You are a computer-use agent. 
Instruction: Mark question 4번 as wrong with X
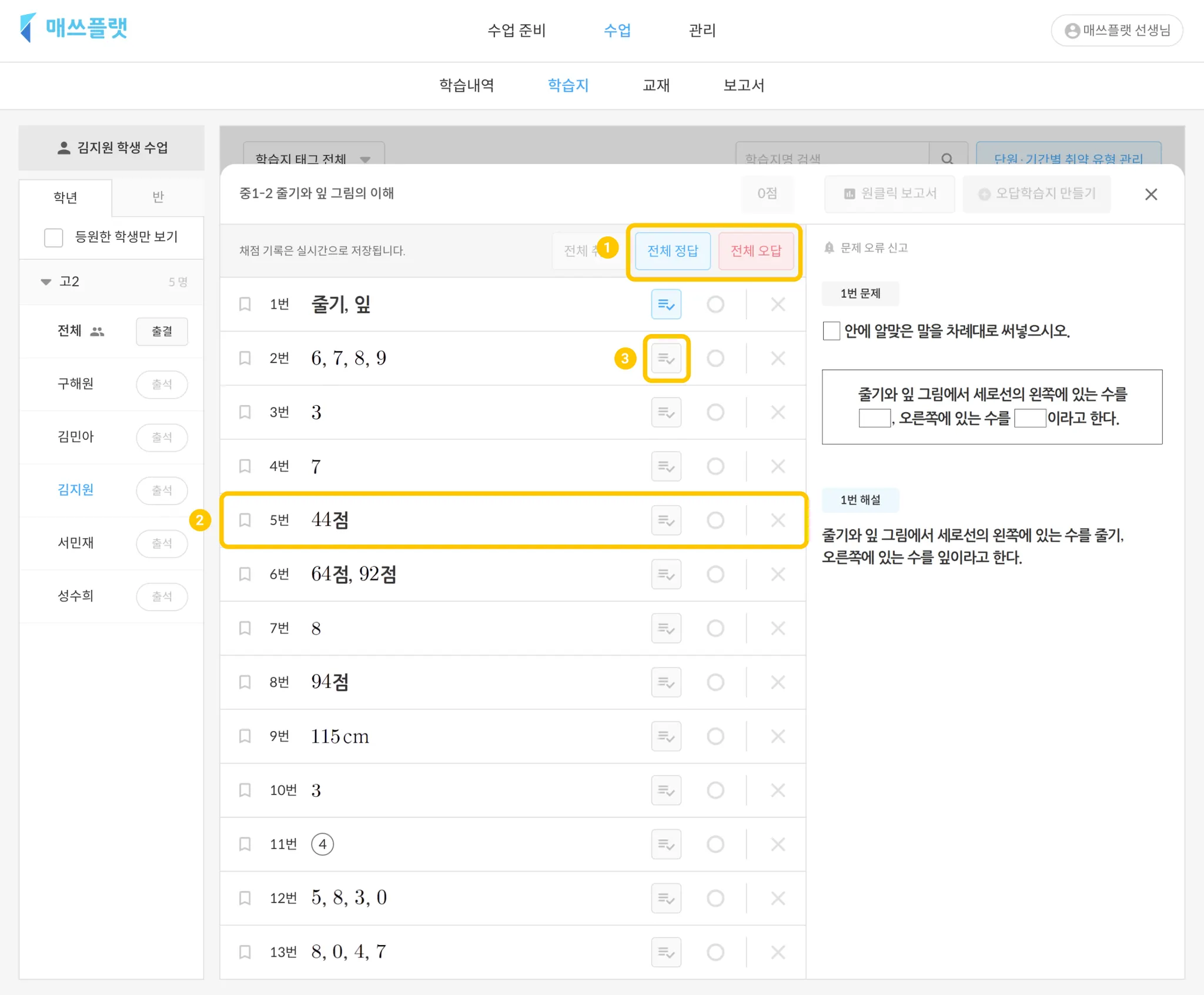777,466
